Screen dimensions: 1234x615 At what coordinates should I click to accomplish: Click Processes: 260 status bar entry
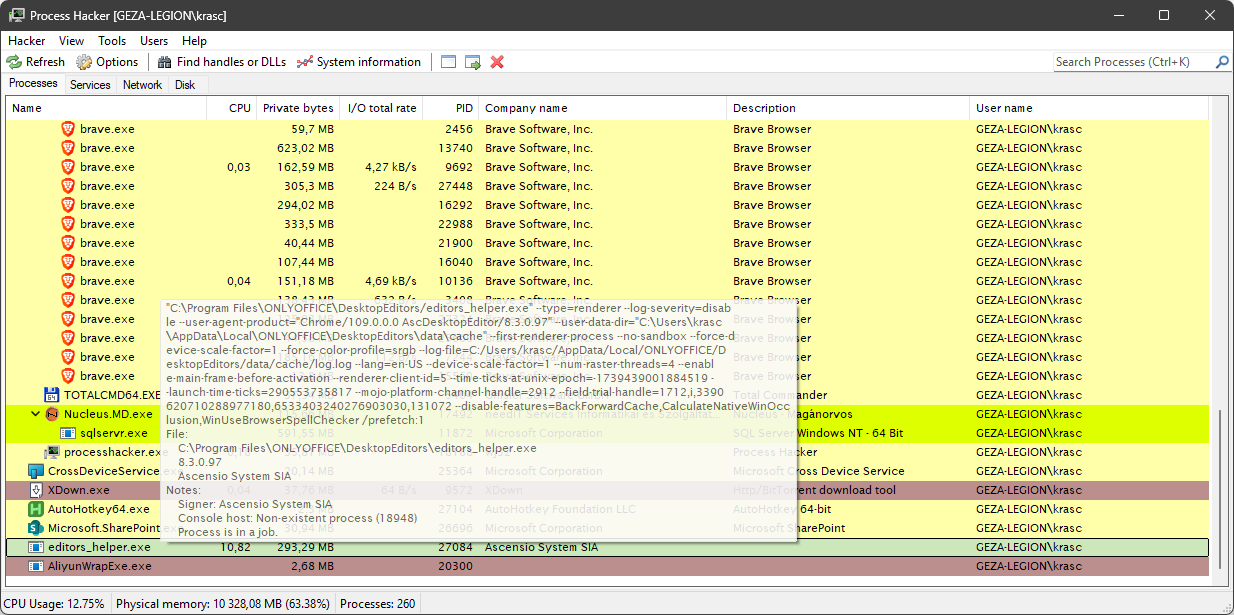tap(377, 604)
